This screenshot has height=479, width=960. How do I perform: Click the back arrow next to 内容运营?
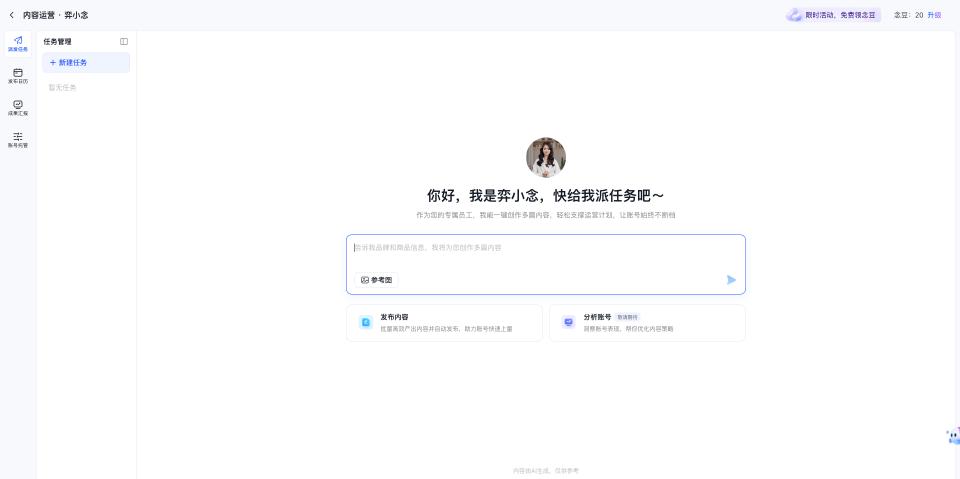[11, 15]
